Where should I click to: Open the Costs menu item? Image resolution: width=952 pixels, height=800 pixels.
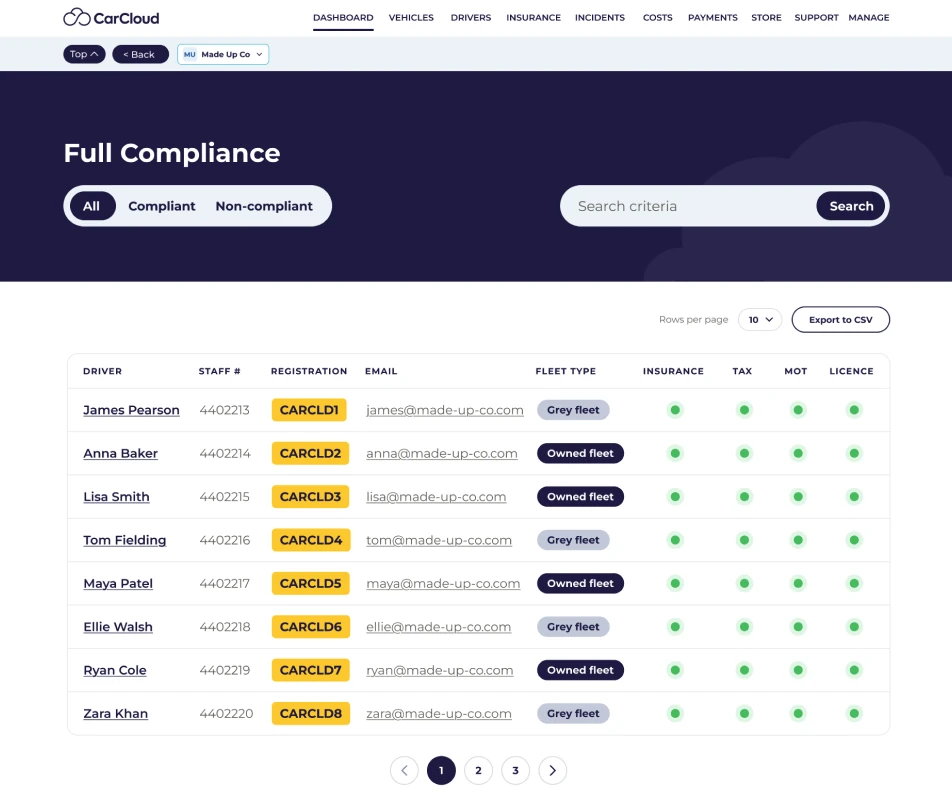click(x=658, y=18)
